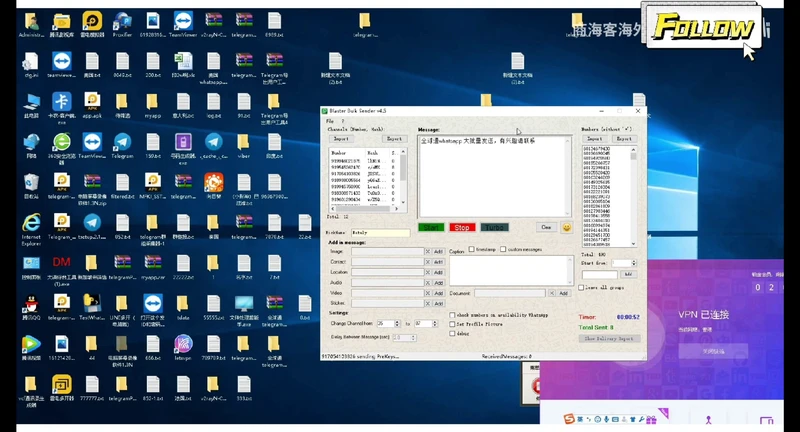The width and height of the screenshot is (800, 432).
Task: Enable the custom messages checkbox
Action: [x=503, y=249]
